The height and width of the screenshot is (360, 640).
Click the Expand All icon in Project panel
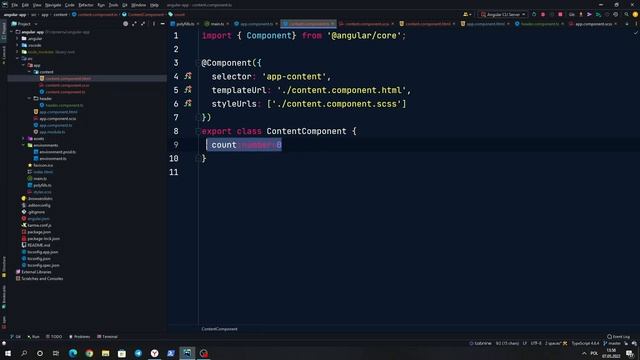tap(134, 24)
